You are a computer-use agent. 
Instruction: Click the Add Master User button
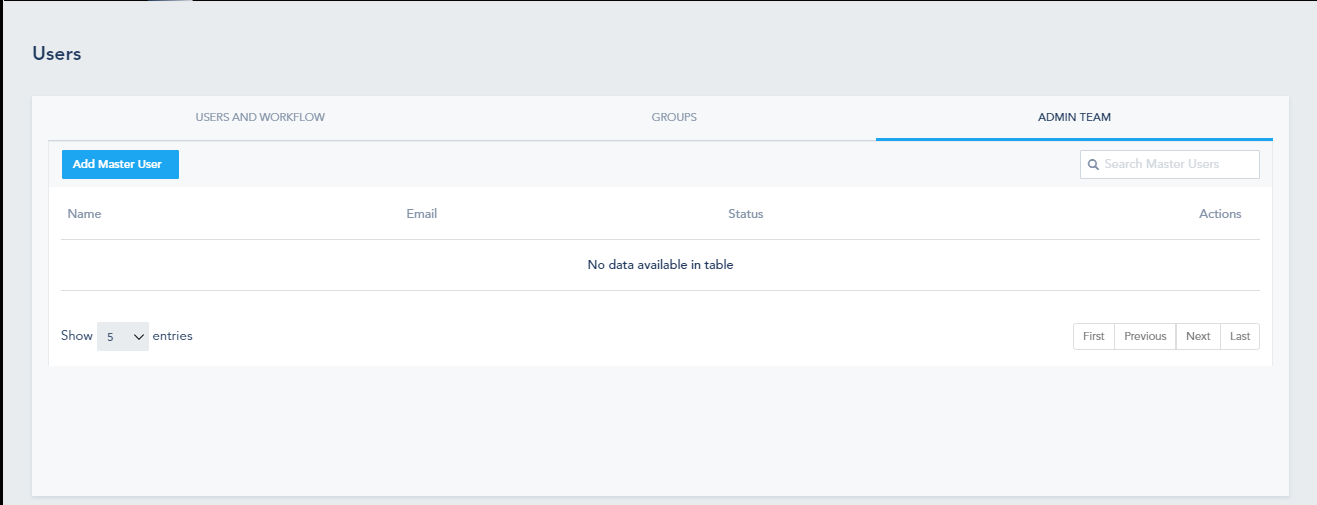click(120, 164)
